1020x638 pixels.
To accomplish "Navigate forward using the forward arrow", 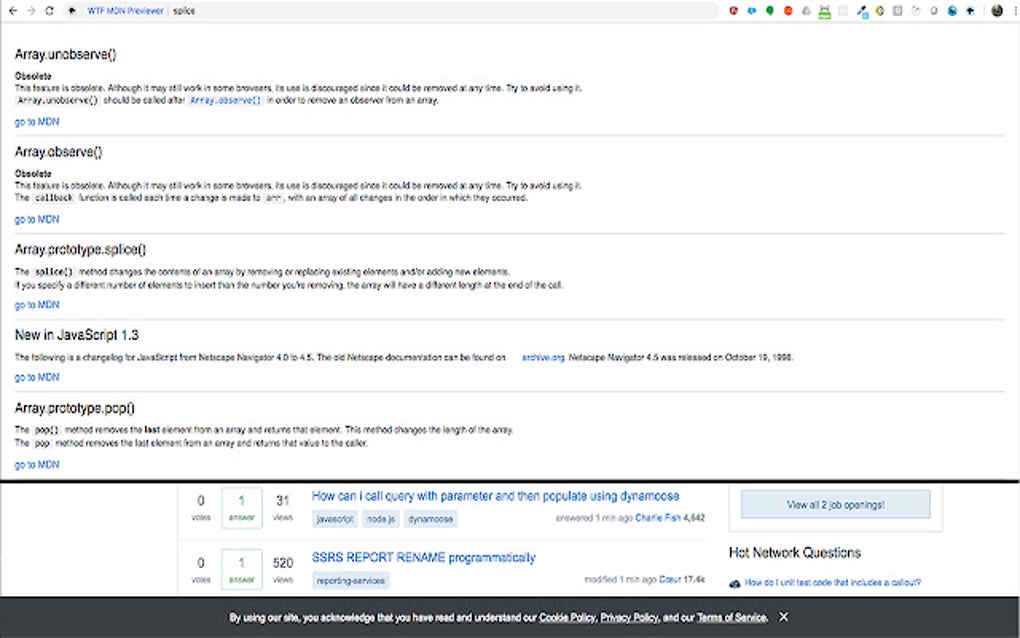I will point(32,11).
